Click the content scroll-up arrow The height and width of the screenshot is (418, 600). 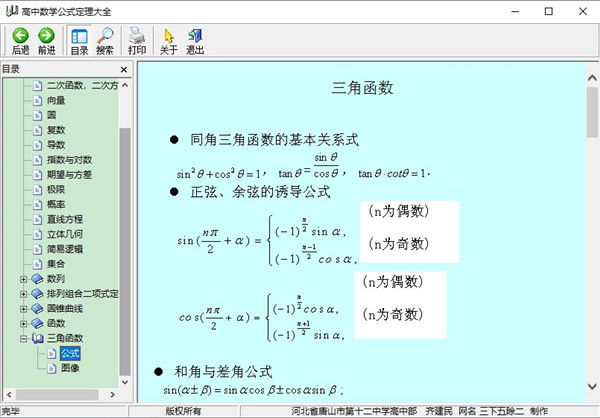point(592,78)
